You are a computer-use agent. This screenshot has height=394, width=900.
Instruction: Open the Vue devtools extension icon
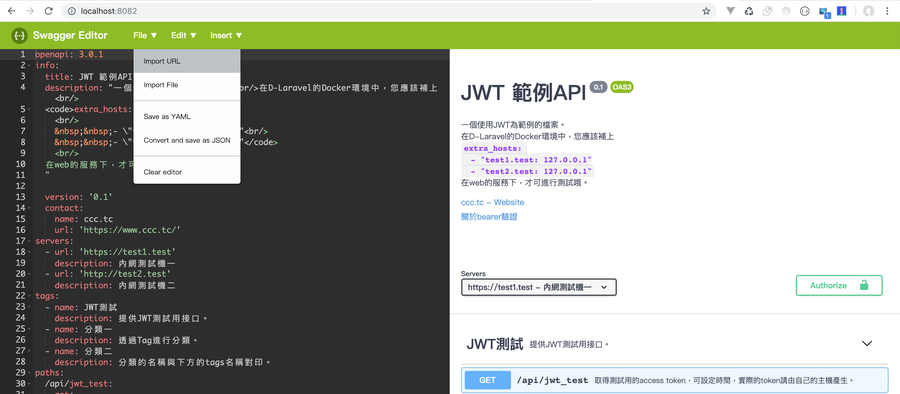click(731, 11)
